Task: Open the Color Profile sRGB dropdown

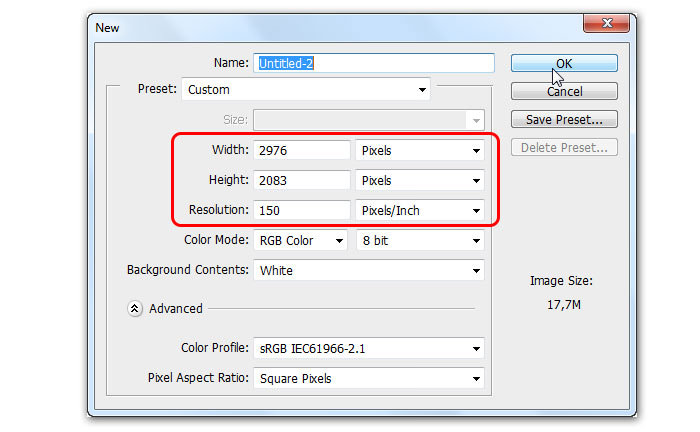Action: pyautogui.click(x=369, y=348)
